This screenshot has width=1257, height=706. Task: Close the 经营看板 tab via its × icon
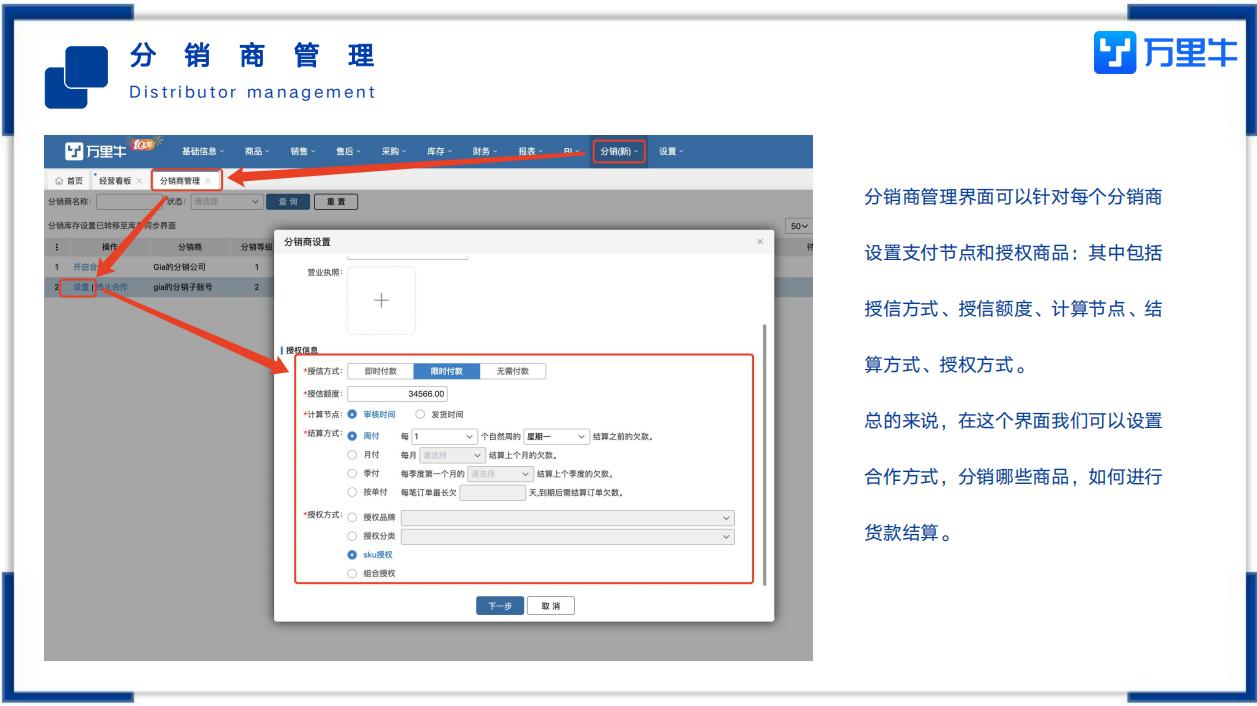click(139, 181)
